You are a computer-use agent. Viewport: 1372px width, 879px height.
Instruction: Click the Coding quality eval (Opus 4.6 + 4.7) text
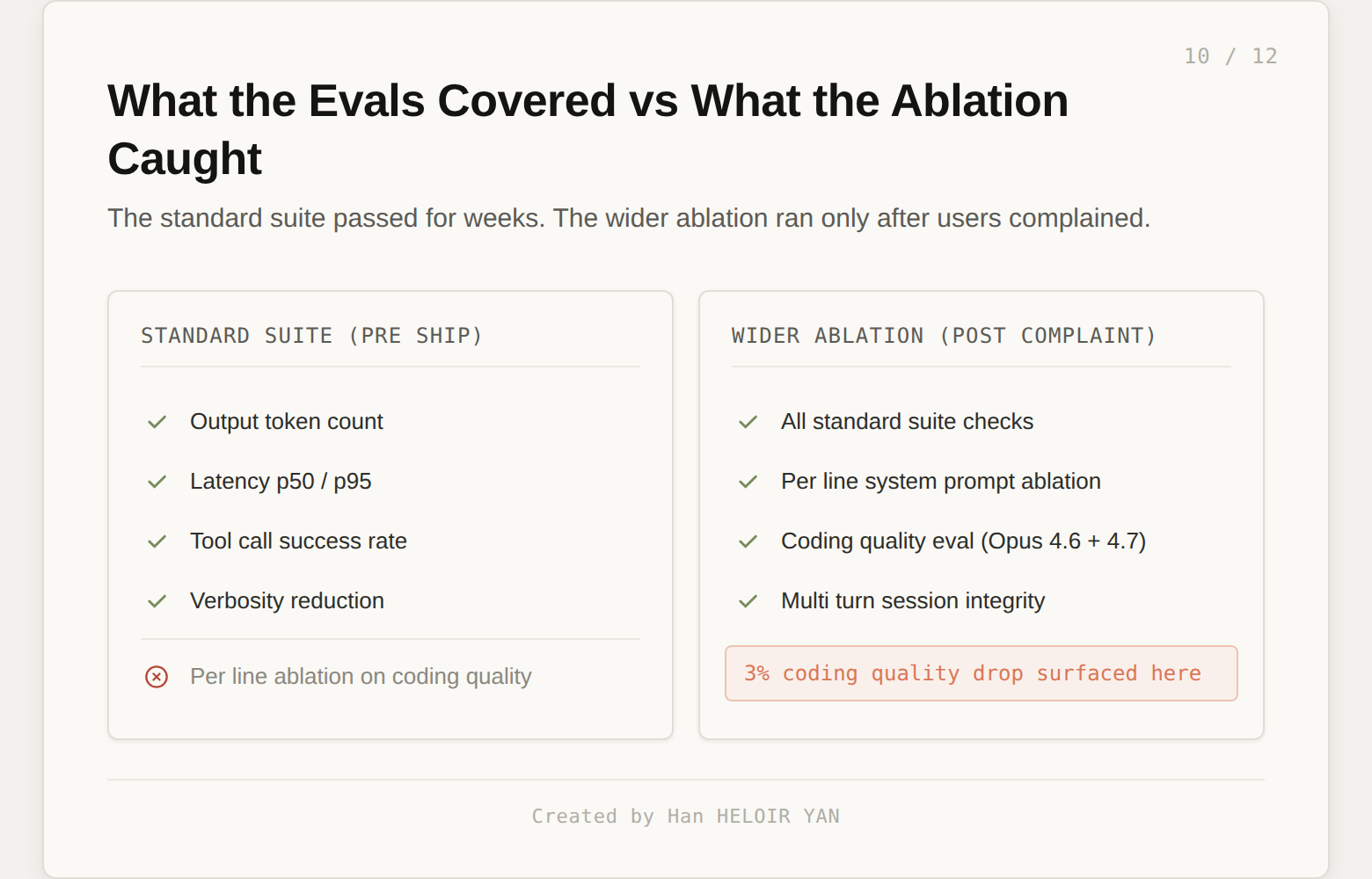tap(963, 541)
